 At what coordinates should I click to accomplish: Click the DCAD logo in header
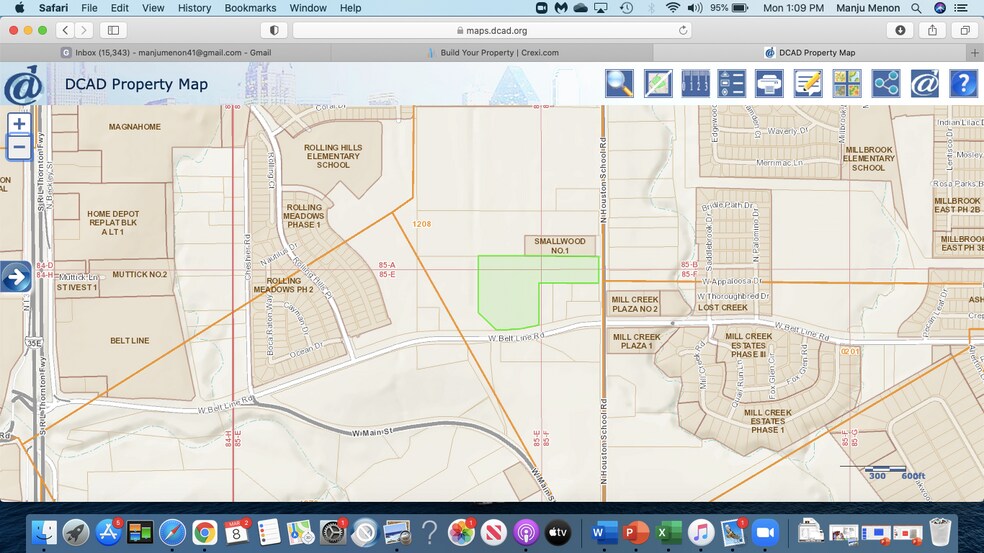(23, 85)
